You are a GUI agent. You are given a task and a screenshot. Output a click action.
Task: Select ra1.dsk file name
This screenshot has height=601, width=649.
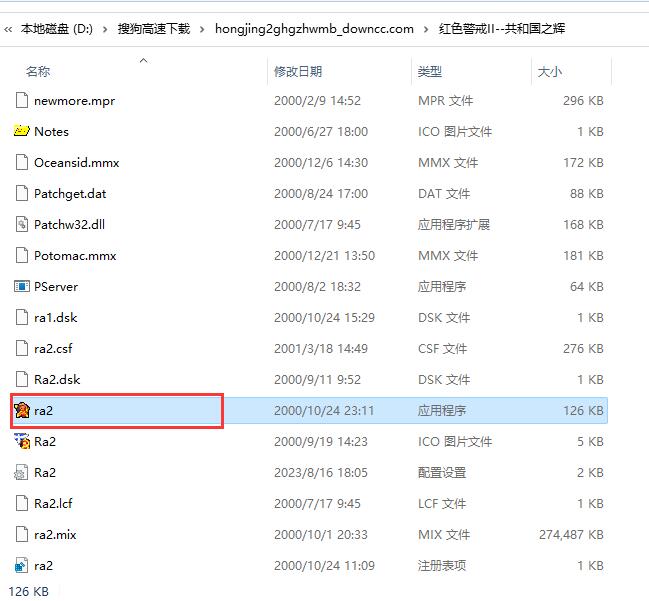55,318
